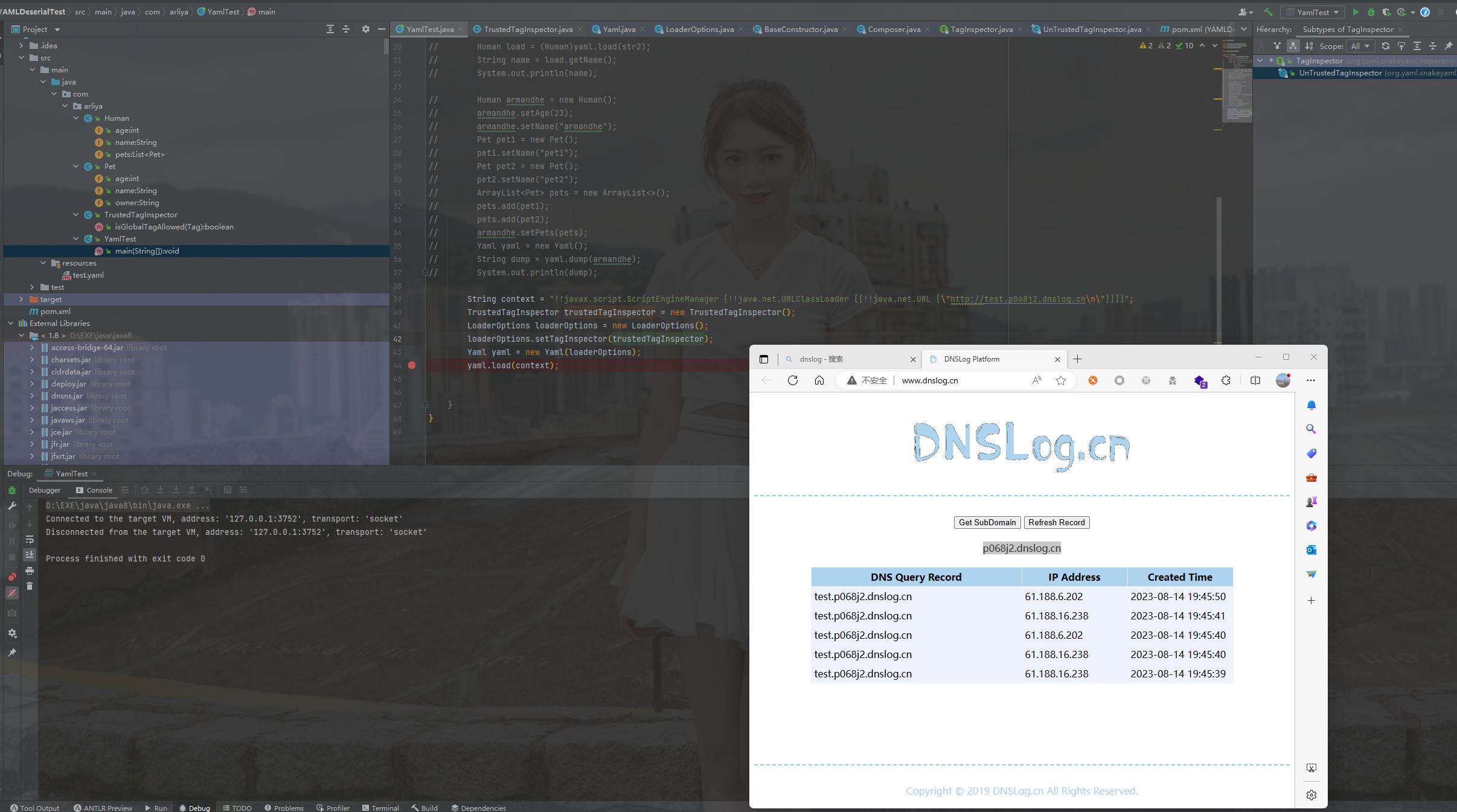Open Project view mode dropdown
This screenshot has height=812, width=1457.
tap(57, 30)
